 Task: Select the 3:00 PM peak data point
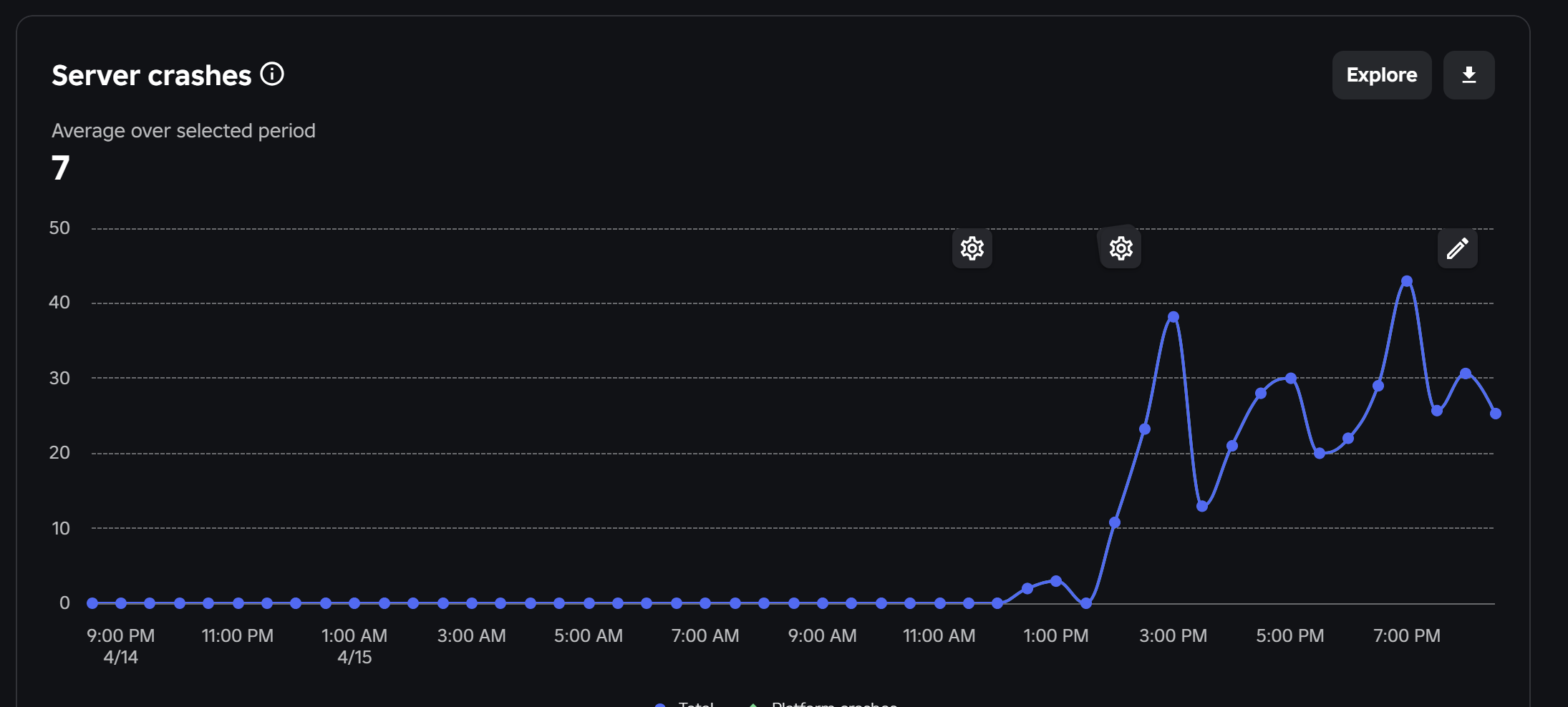tap(1173, 317)
